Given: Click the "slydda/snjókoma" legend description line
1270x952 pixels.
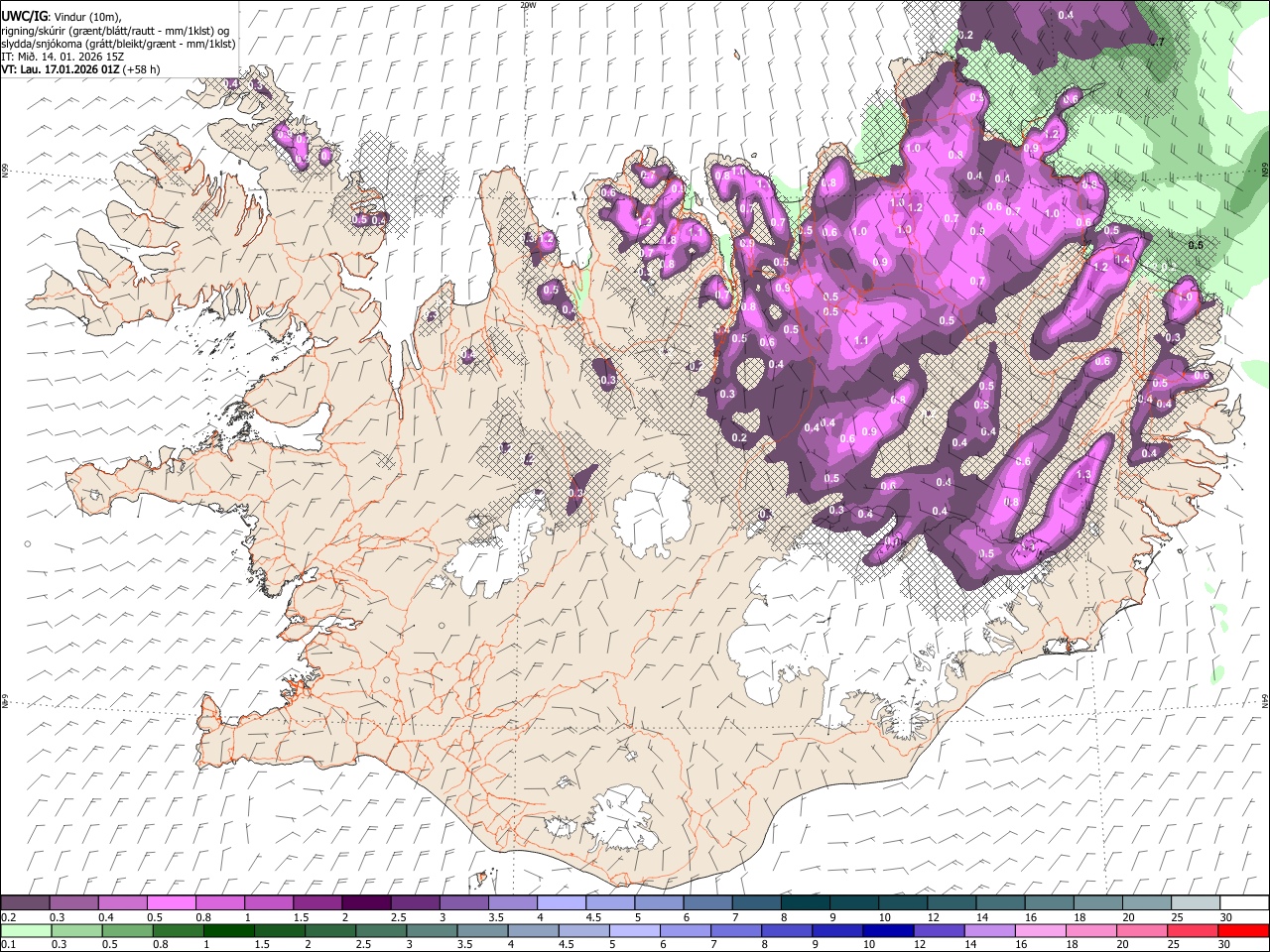Looking at the screenshot, I should tap(118, 44).
